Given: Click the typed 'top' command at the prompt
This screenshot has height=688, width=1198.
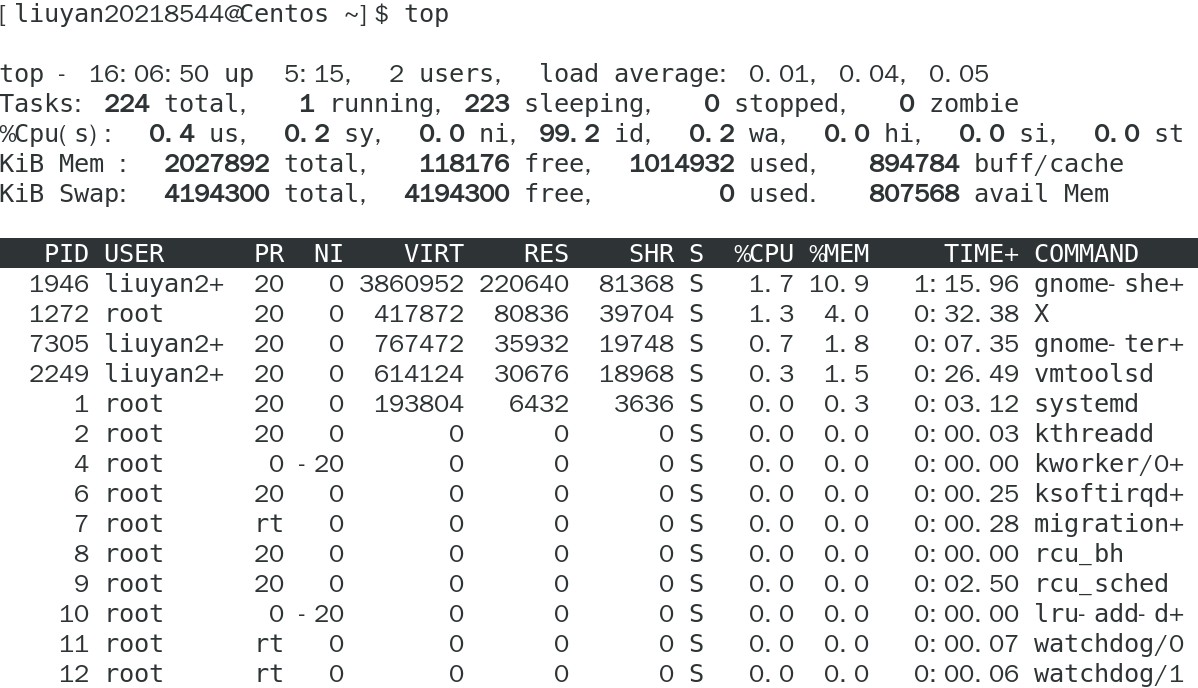Looking at the screenshot, I should tap(426, 14).
